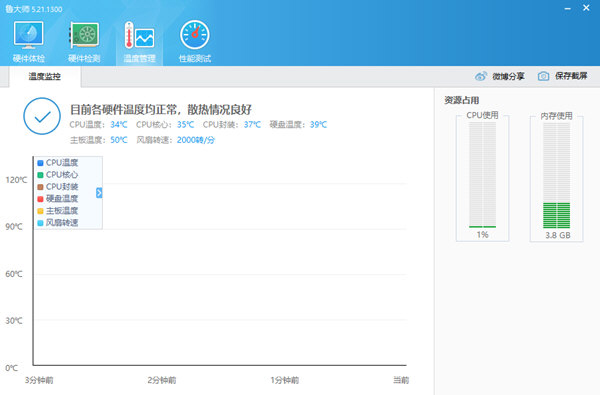This screenshot has width=600, height=395.
Task: Click the 1% CPU usage reading
Action: pyautogui.click(x=483, y=235)
